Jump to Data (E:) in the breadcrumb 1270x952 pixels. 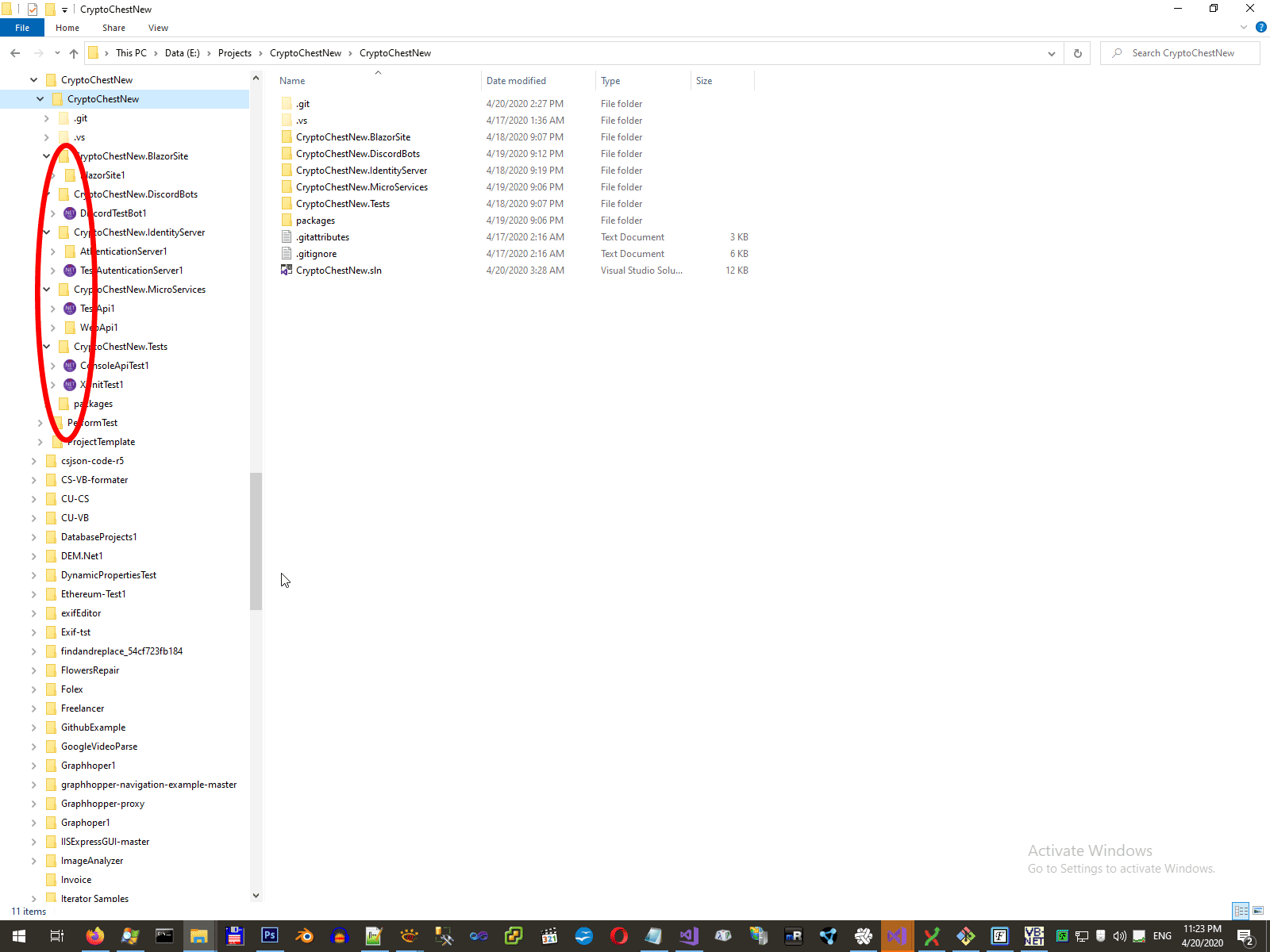(183, 53)
